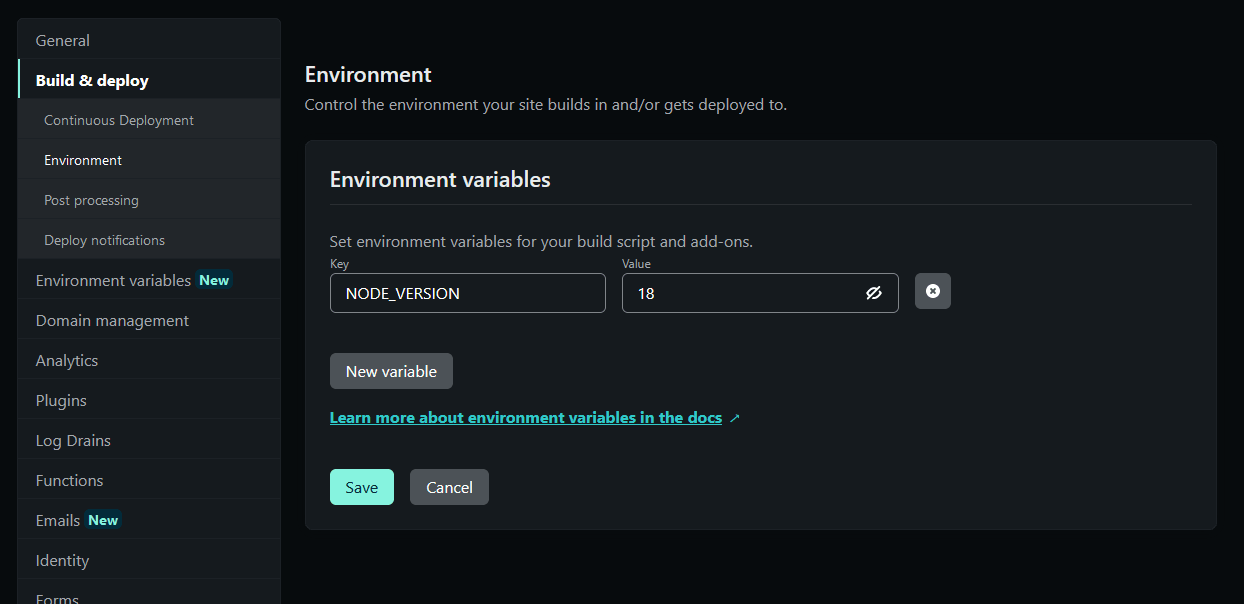Viewport: 1244px width, 604px height.
Task: Open Continuous Deployment settings
Action: point(118,120)
